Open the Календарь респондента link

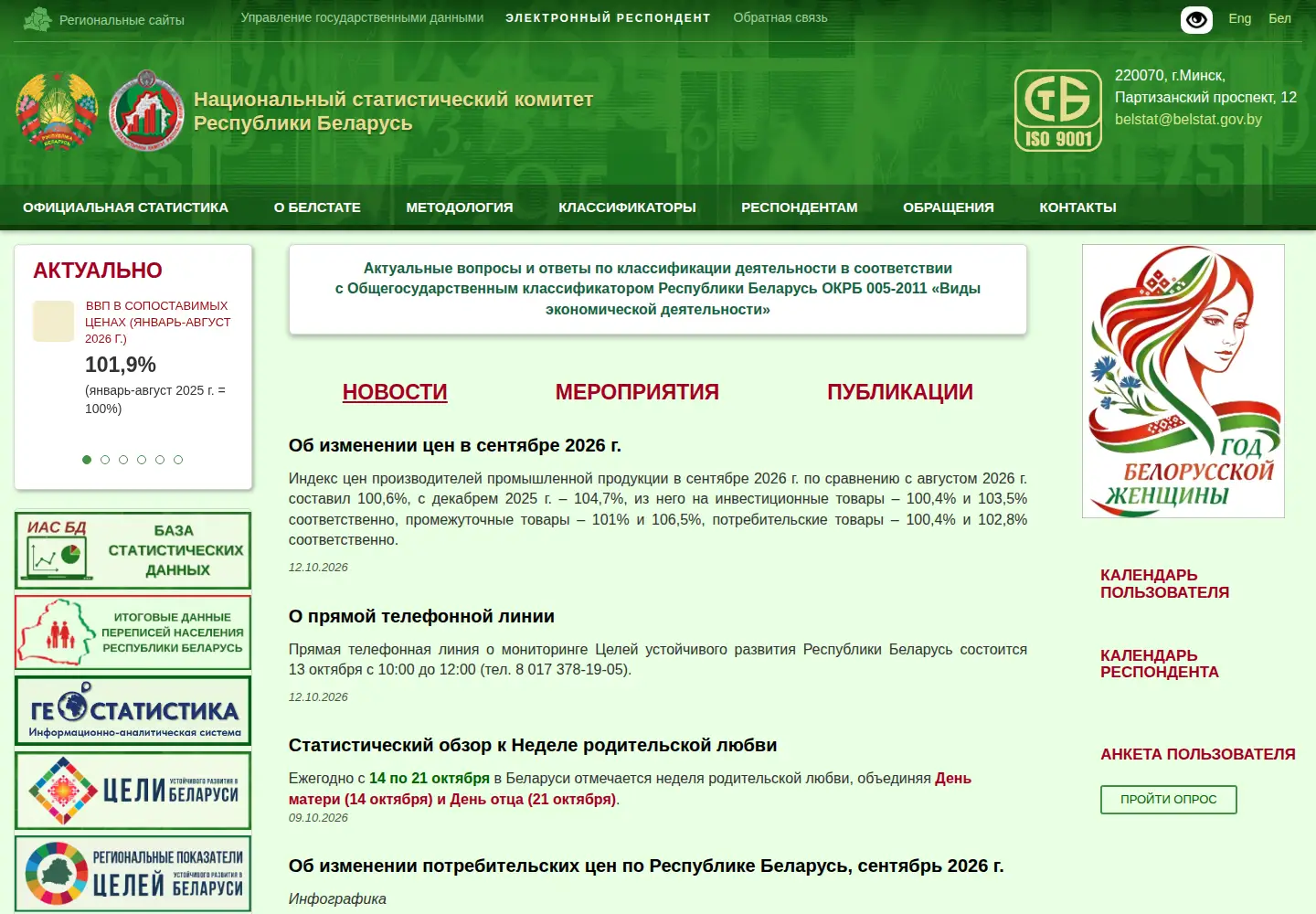(1160, 664)
